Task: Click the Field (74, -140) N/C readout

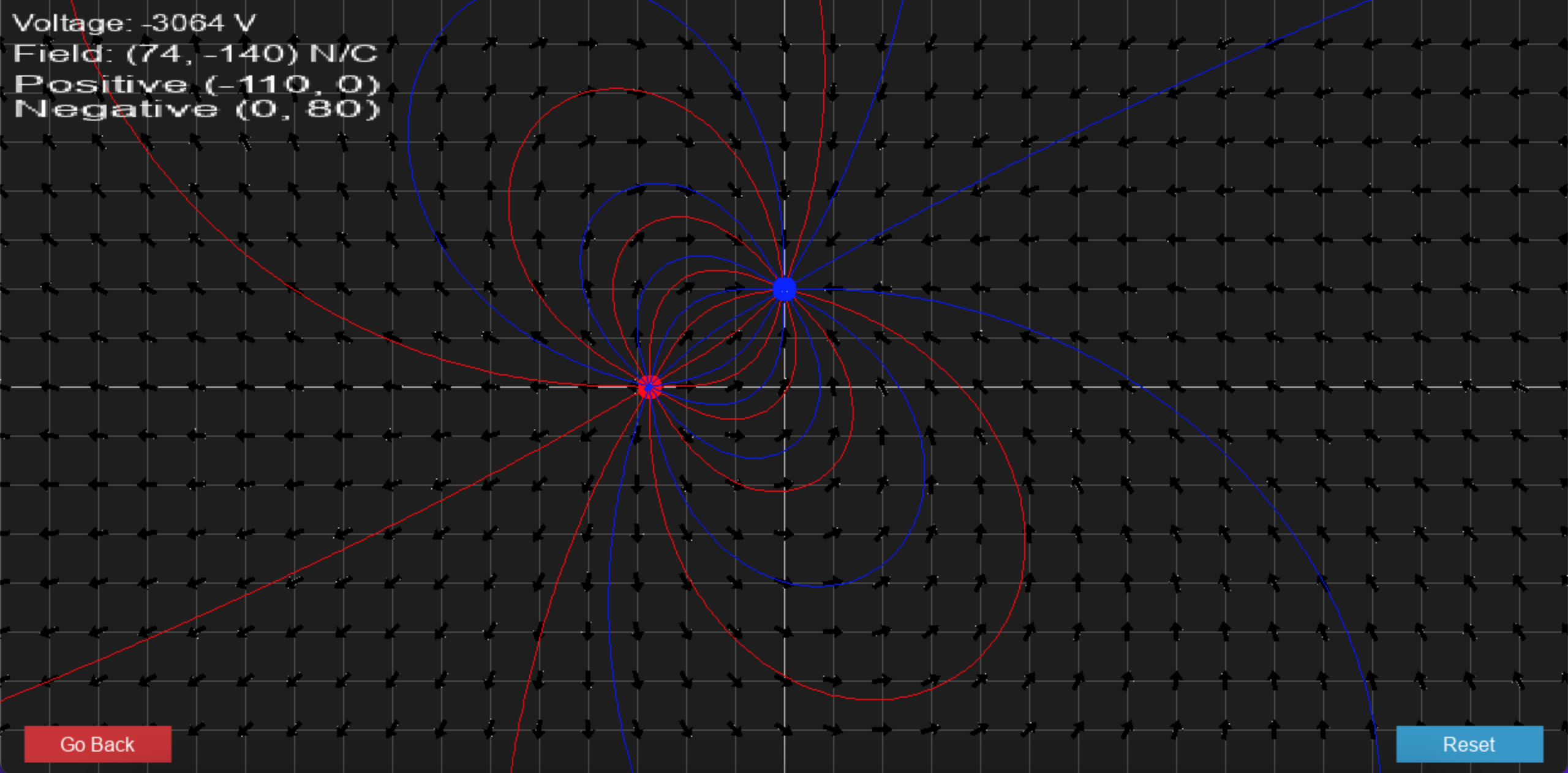Action: (196, 54)
